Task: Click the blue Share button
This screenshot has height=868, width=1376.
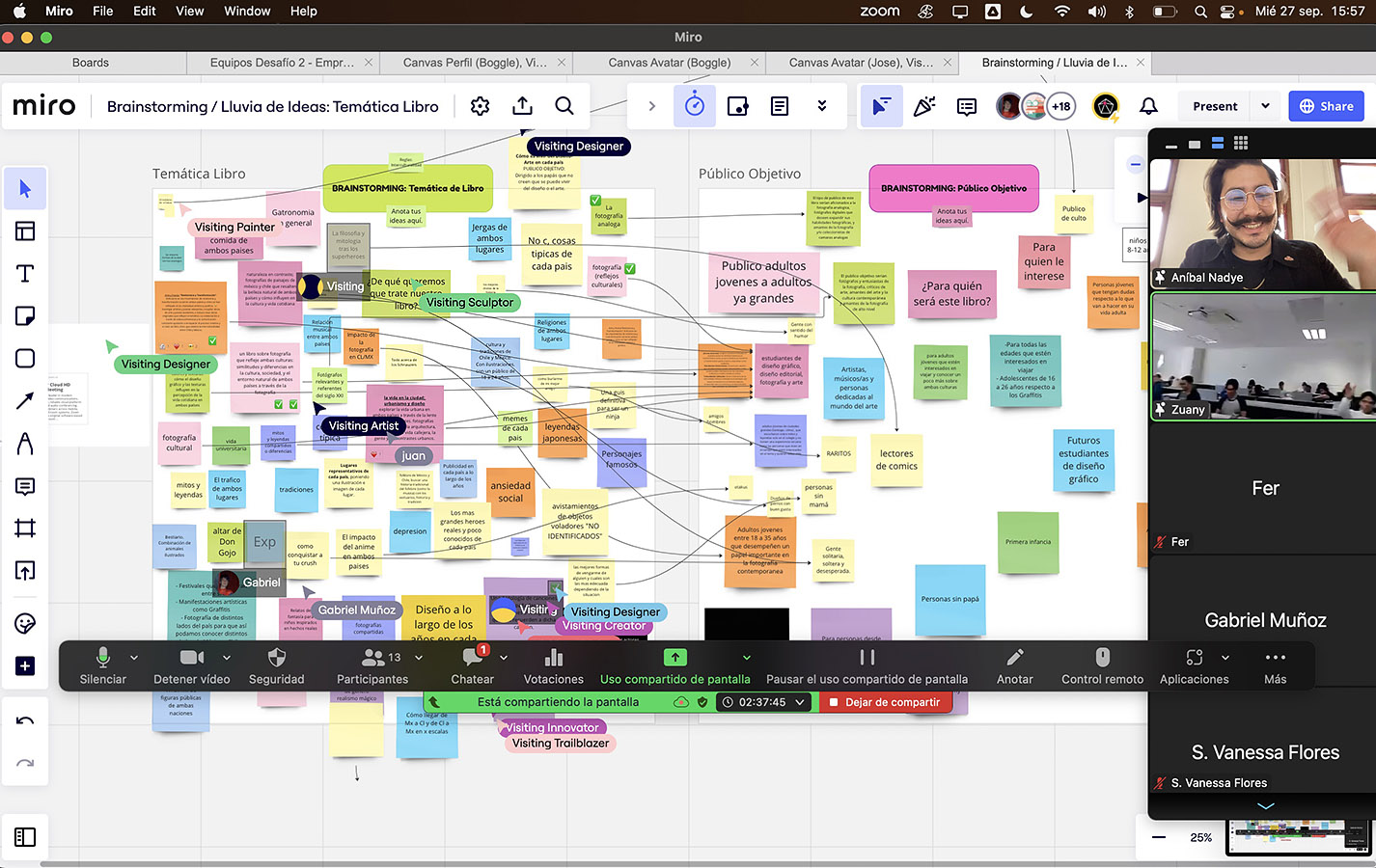Action: point(1326,106)
